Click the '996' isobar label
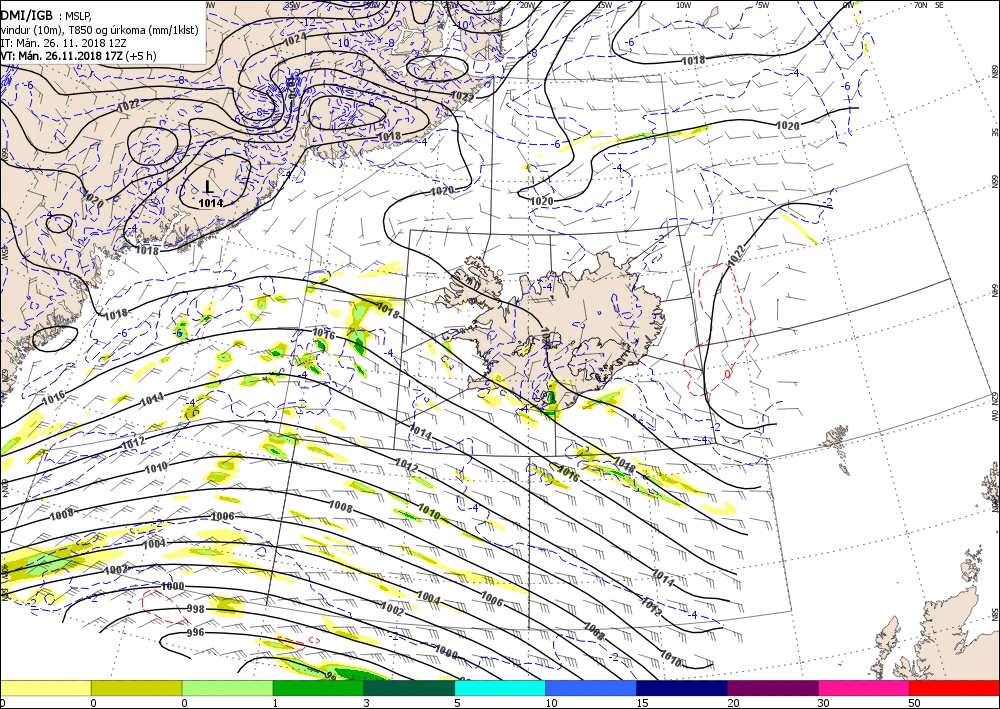The image size is (1000, 709). [196, 632]
